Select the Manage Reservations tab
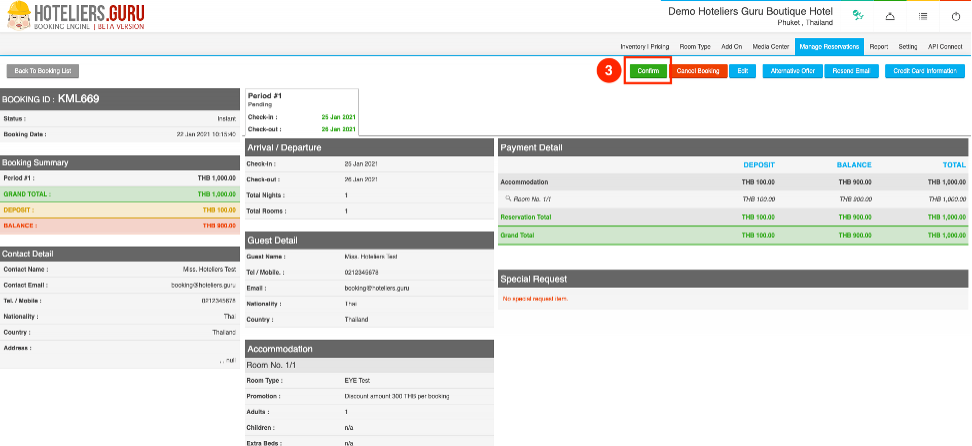This screenshot has width=972, height=446. pos(830,46)
